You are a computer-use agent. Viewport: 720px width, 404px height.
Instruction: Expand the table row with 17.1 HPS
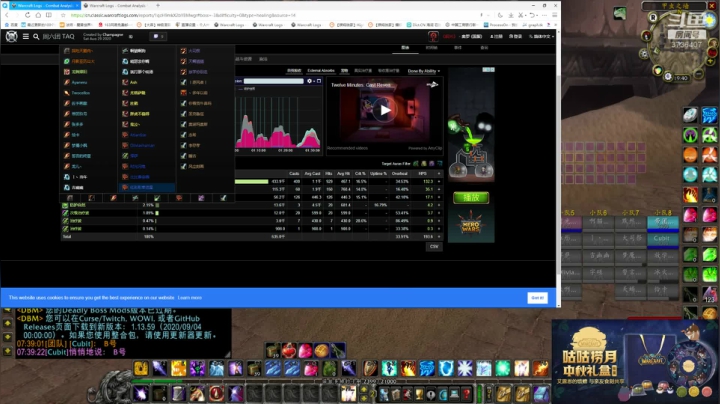pyautogui.click(x=439, y=197)
